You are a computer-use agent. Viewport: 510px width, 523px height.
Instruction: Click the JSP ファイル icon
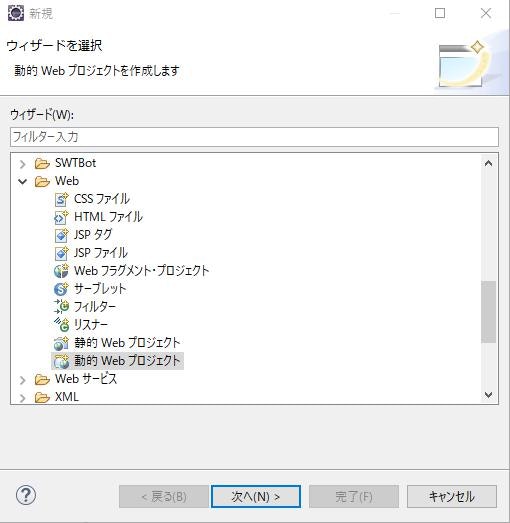(x=61, y=253)
